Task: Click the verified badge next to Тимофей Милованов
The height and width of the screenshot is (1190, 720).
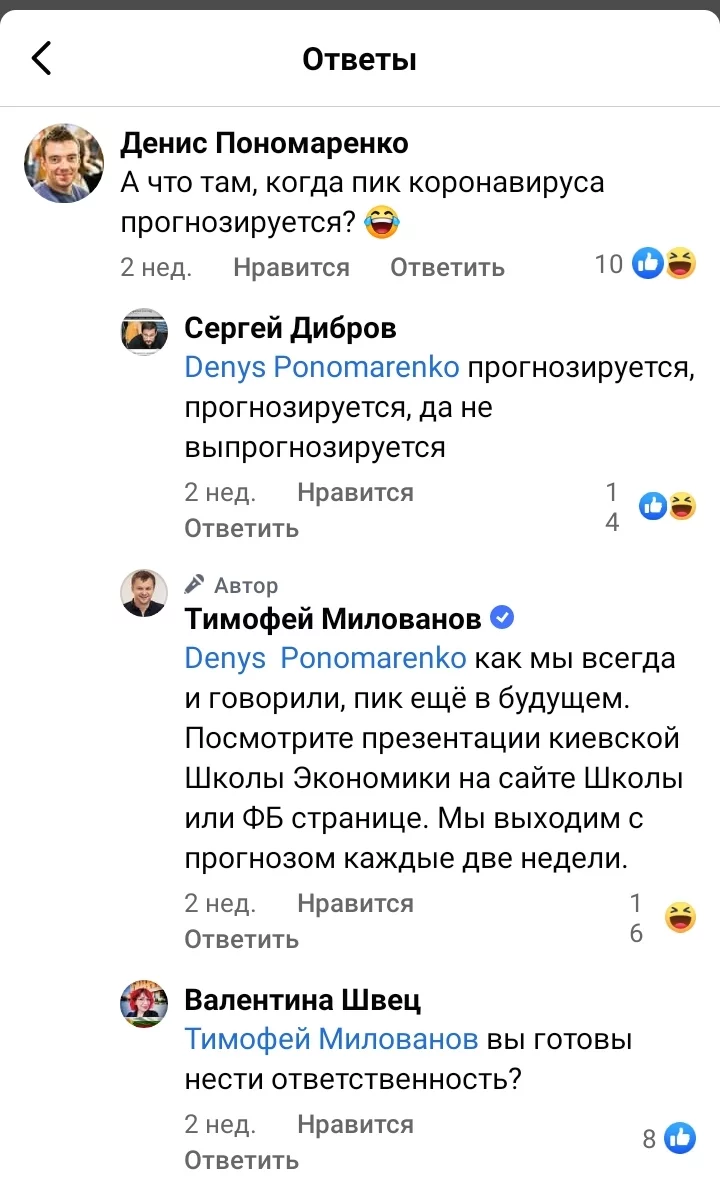Action: tap(503, 618)
